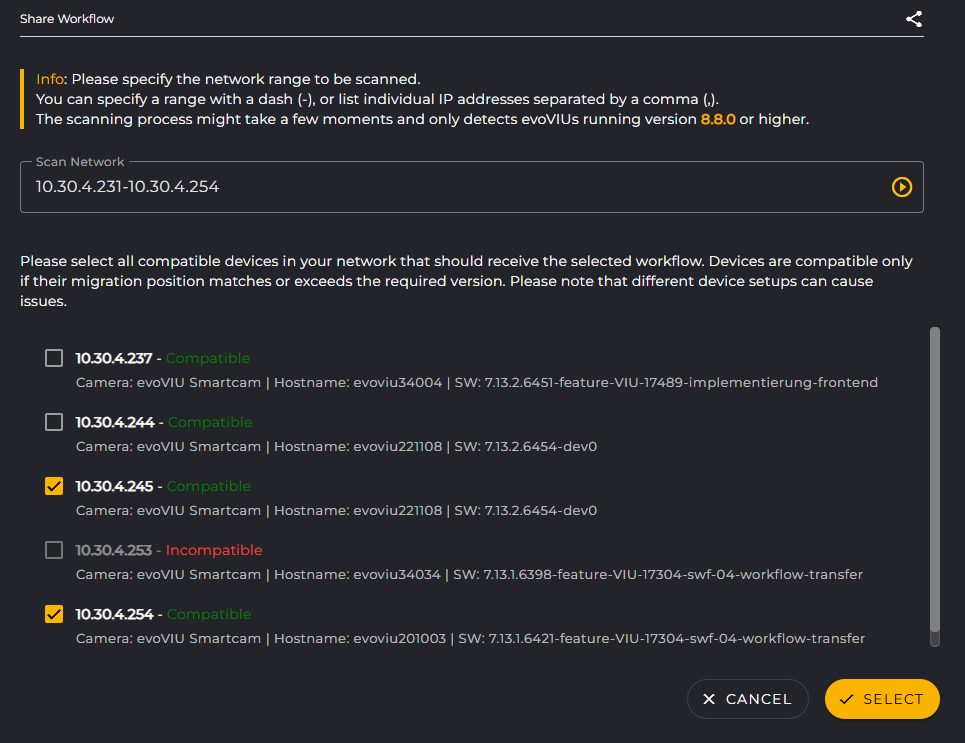Click the X icon inside the Cancel button
The height and width of the screenshot is (743, 965).
[710, 699]
